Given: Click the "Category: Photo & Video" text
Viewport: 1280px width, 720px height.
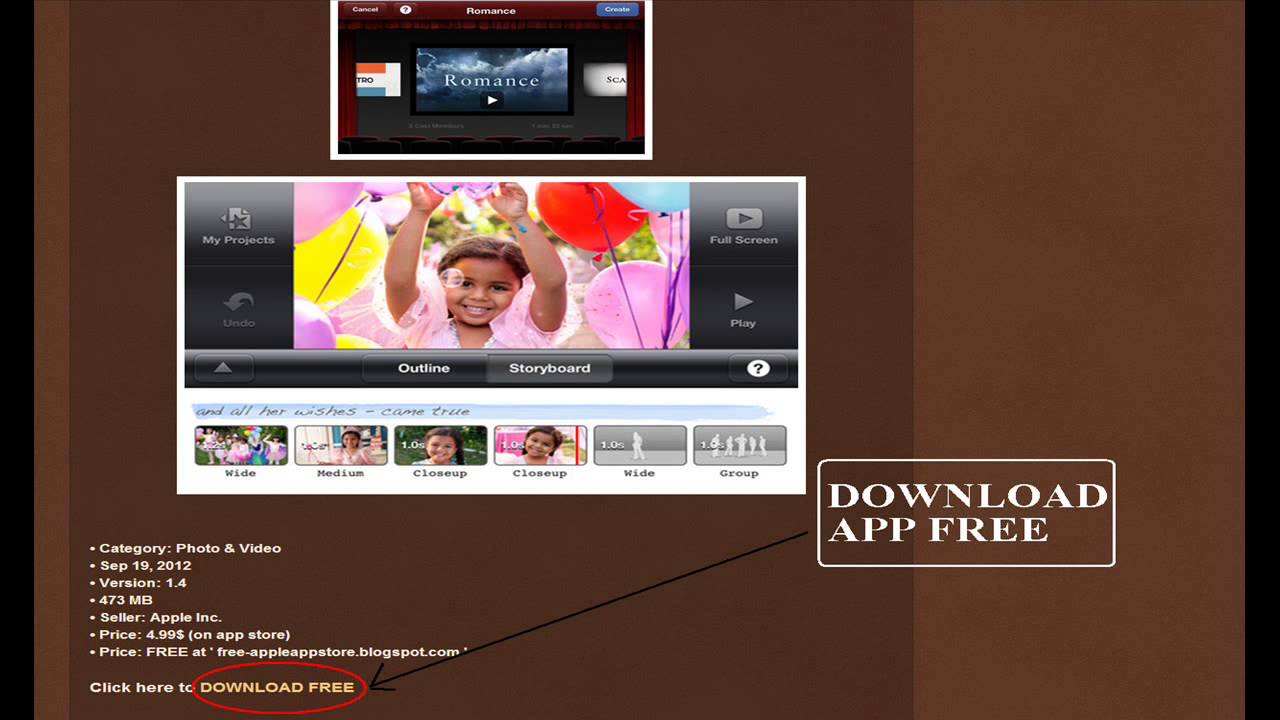Looking at the screenshot, I should (x=186, y=548).
